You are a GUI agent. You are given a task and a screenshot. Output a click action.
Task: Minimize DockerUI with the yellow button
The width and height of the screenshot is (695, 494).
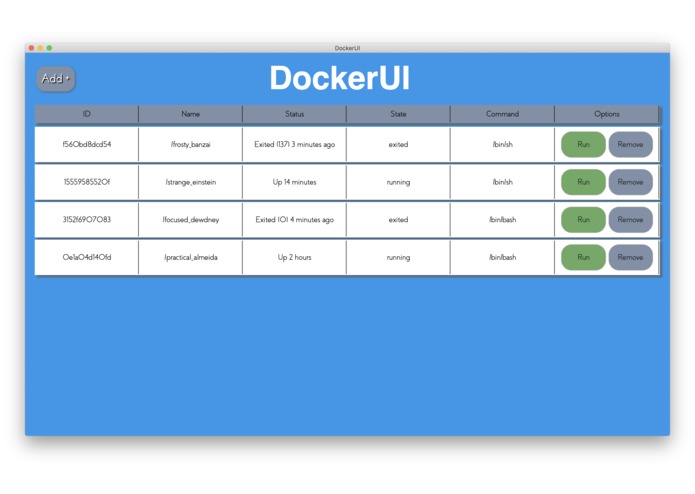[x=40, y=48]
